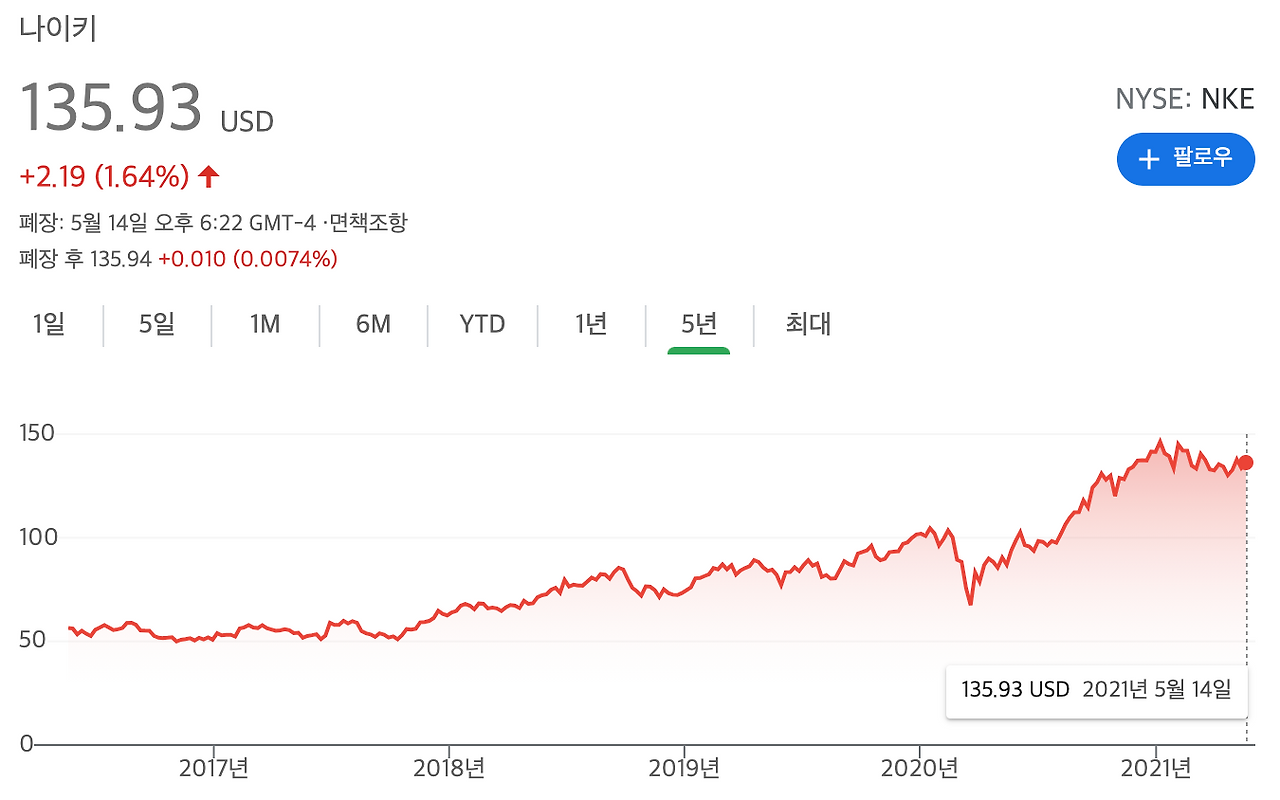Click the tooltip showing 2021년 5월 14일
The width and height of the screenshot is (1280, 800).
(x=1097, y=690)
